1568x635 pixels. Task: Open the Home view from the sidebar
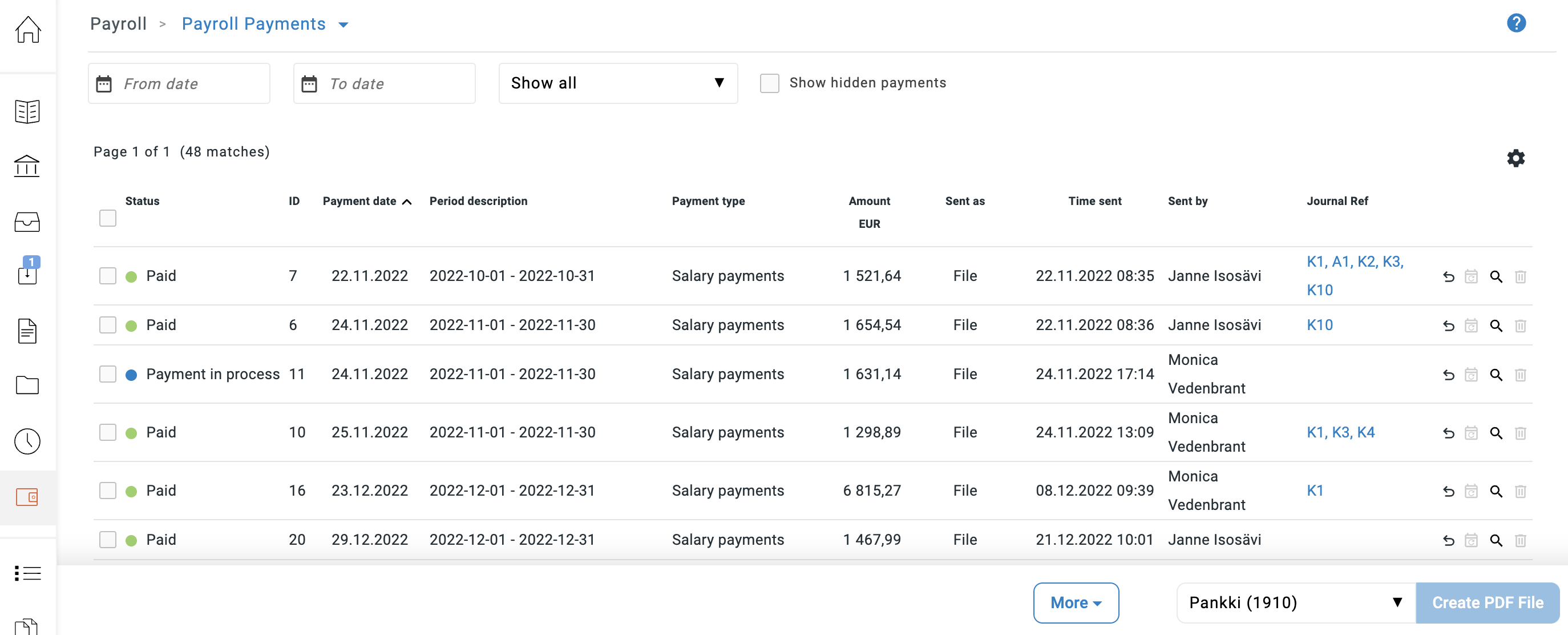pos(28,30)
